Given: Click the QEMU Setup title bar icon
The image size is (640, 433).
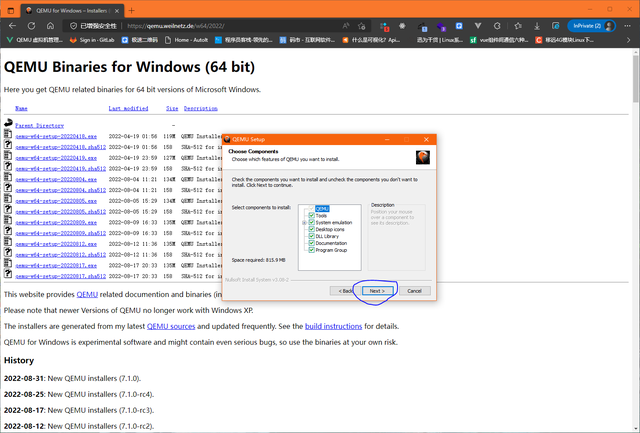Looking at the screenshot, I should click(x=228, y=139).
